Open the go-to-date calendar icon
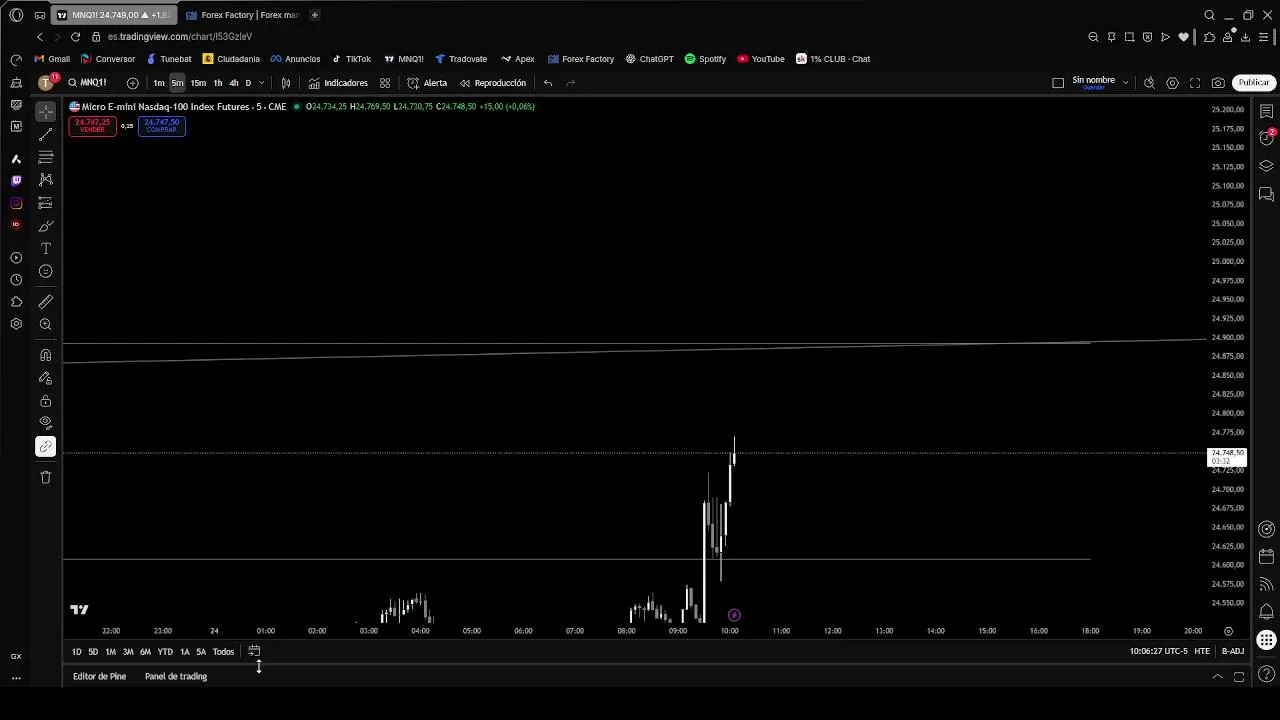 pos(254,652)
